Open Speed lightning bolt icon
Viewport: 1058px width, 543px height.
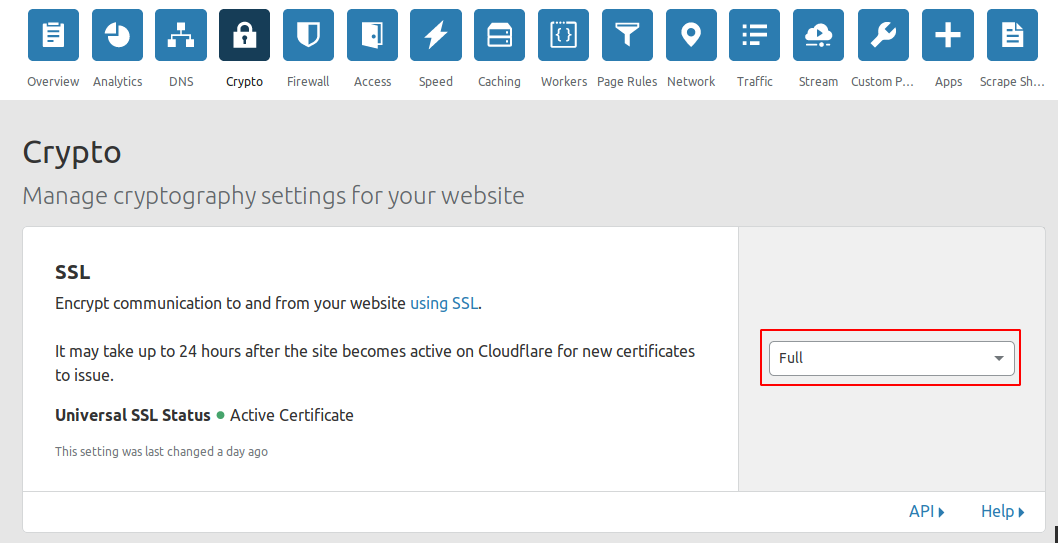click(x=436, y=36)
